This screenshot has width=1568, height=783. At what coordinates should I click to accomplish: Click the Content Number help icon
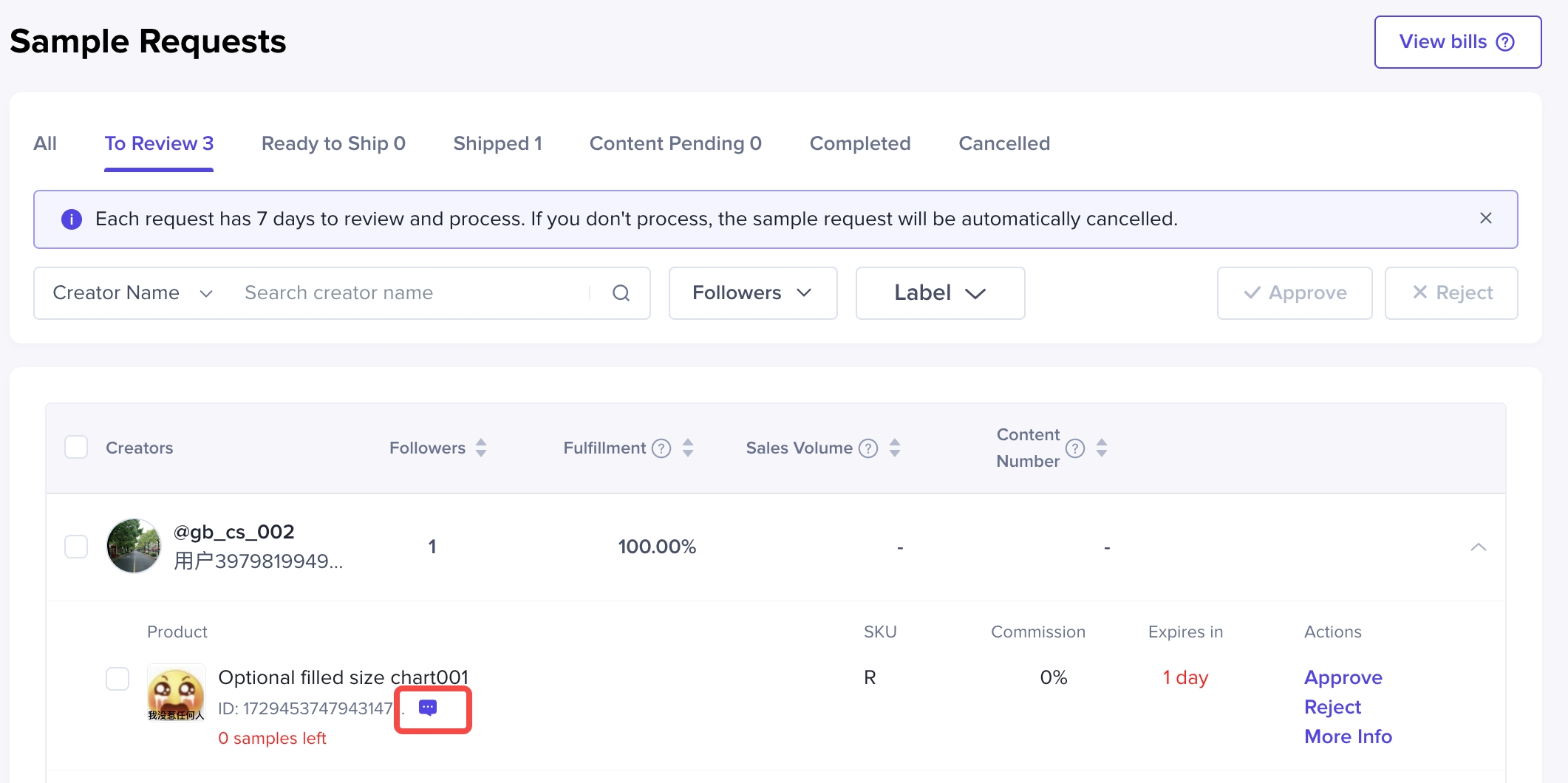point(1075,448)
